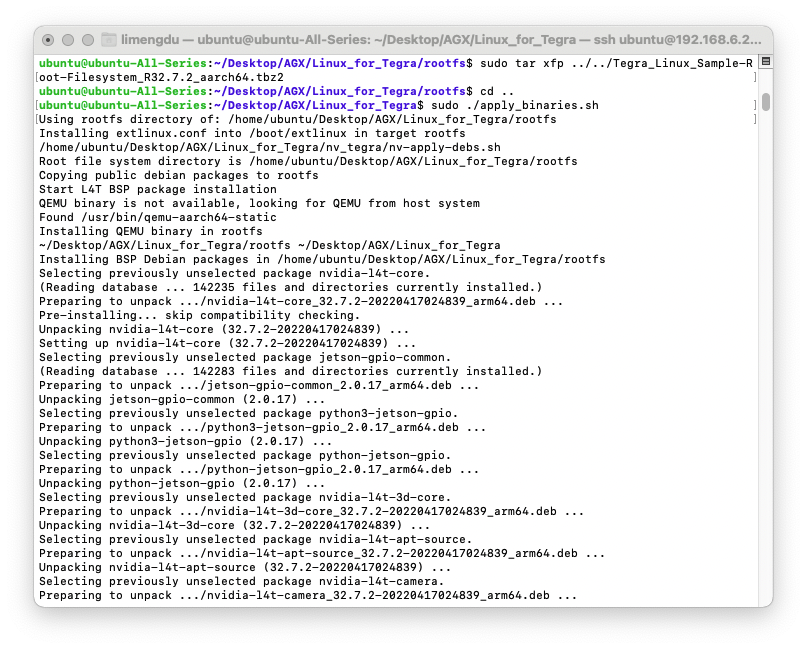Click the window title text 'limengdu — ubuntu@ubuntu-All-Series'
The image size is (807, 649).
tap(244, 40)
